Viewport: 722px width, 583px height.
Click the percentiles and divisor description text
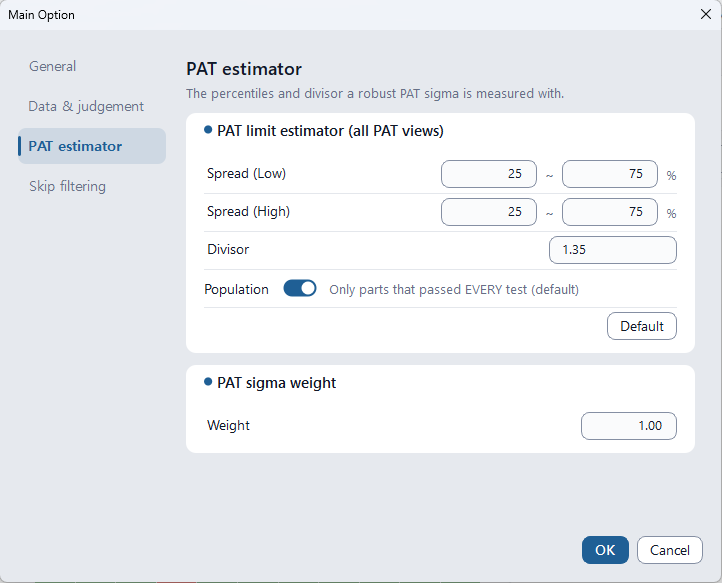coord(375,93)
